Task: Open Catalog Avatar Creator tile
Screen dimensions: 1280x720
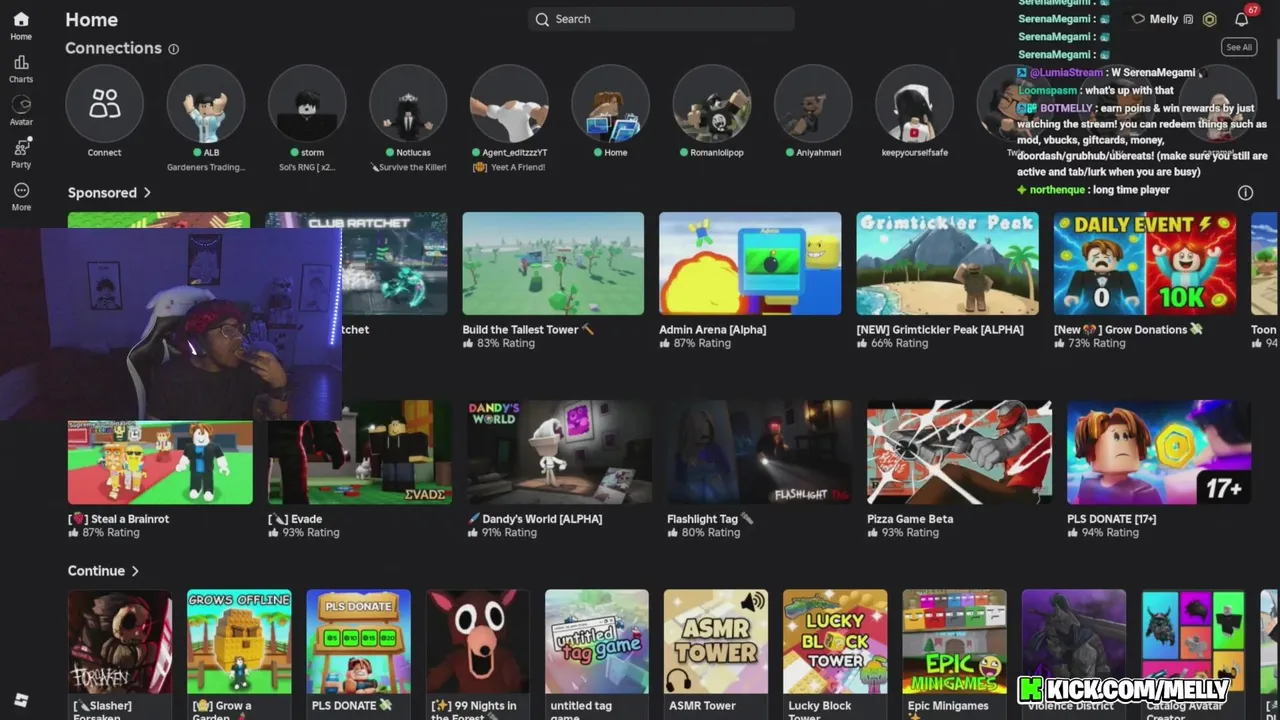Action: tap(1193, 641)
